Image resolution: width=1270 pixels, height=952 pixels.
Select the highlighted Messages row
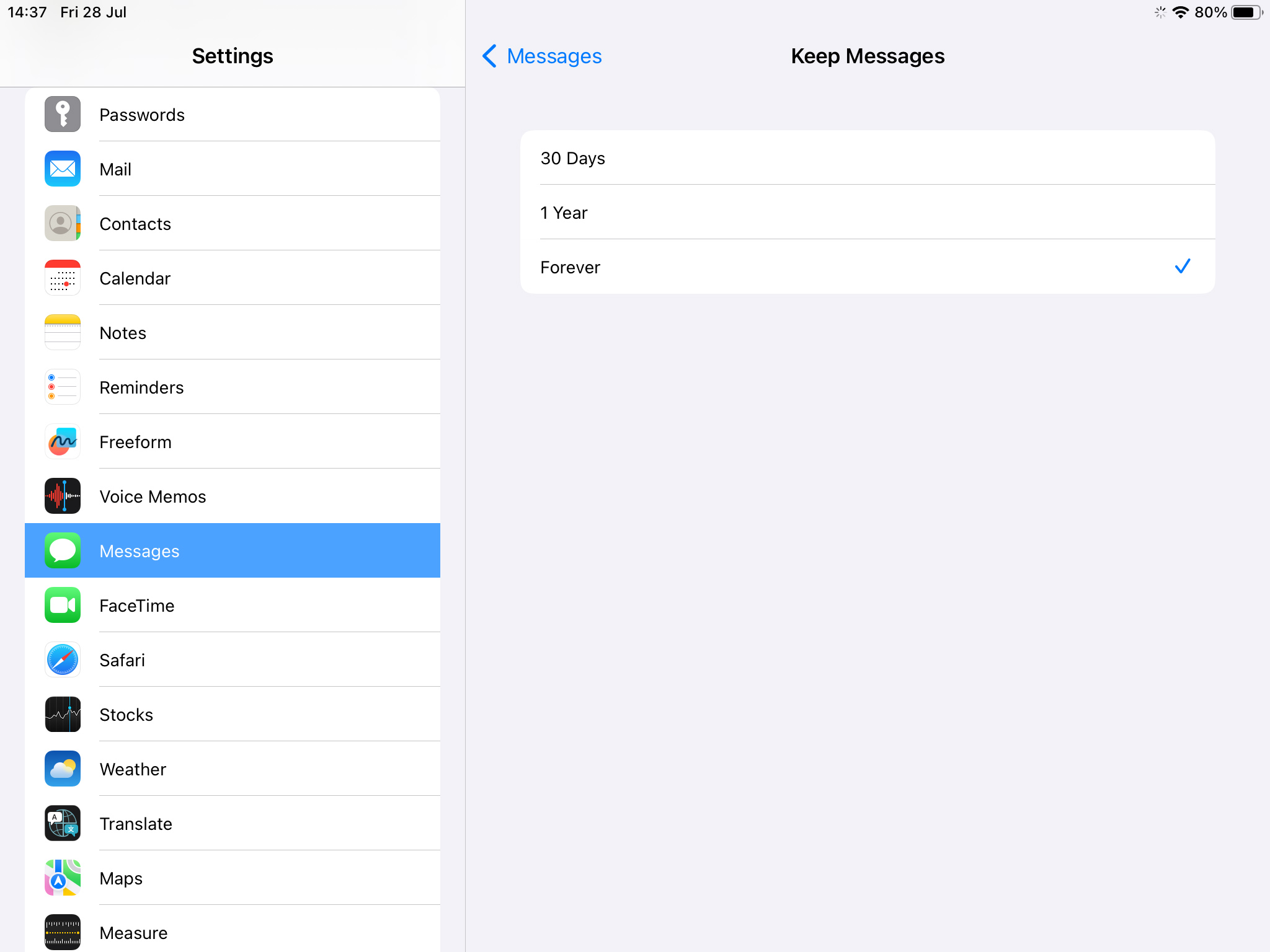click(233, 551)
